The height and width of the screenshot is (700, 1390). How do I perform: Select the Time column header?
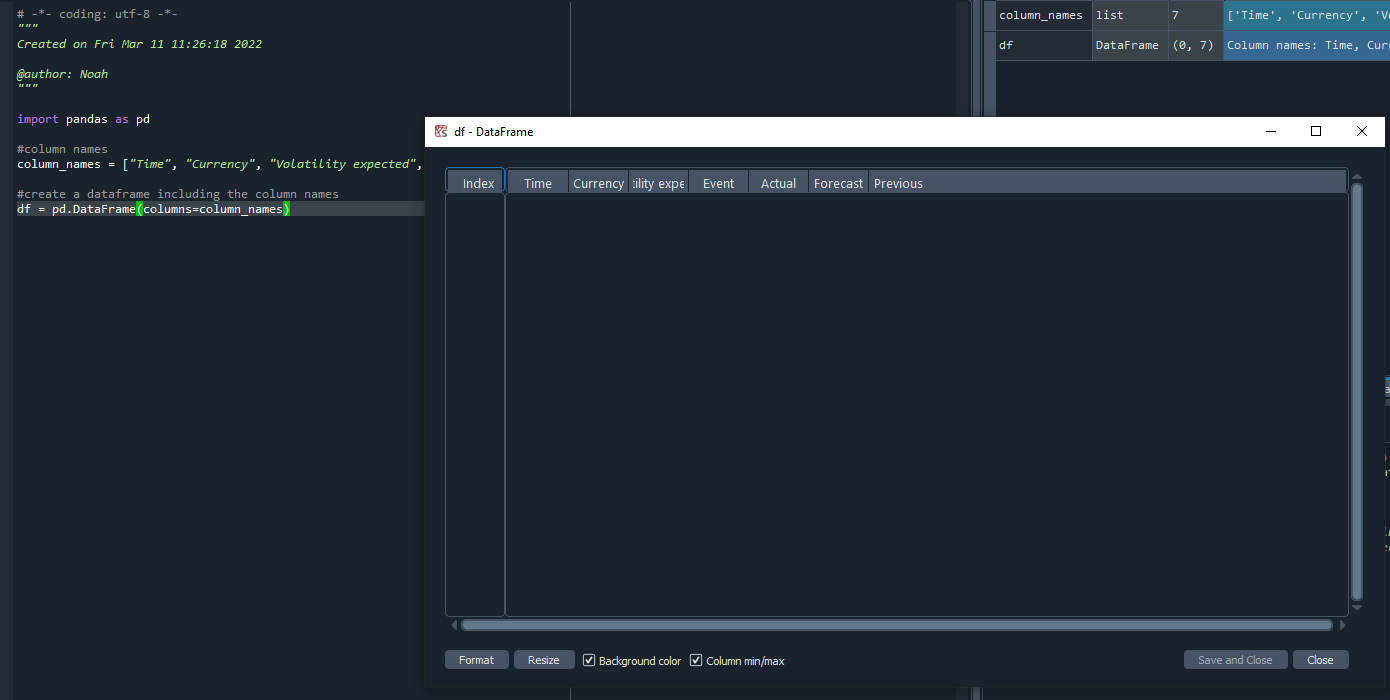(538, 183)
